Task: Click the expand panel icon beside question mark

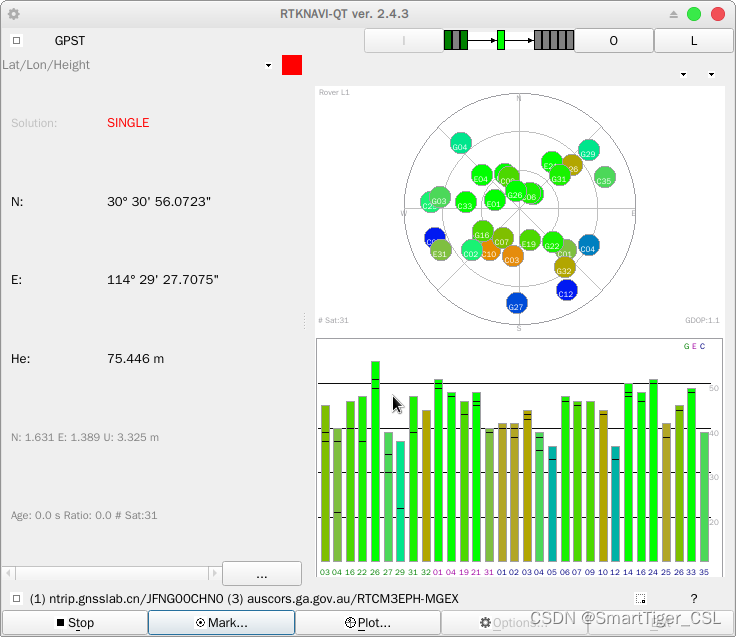Action: (641, 599)
